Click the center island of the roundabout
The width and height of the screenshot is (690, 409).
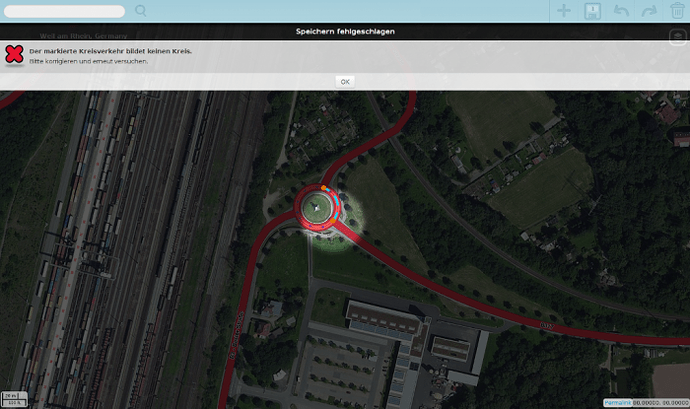pyautogui.click(x=315, y=207)
